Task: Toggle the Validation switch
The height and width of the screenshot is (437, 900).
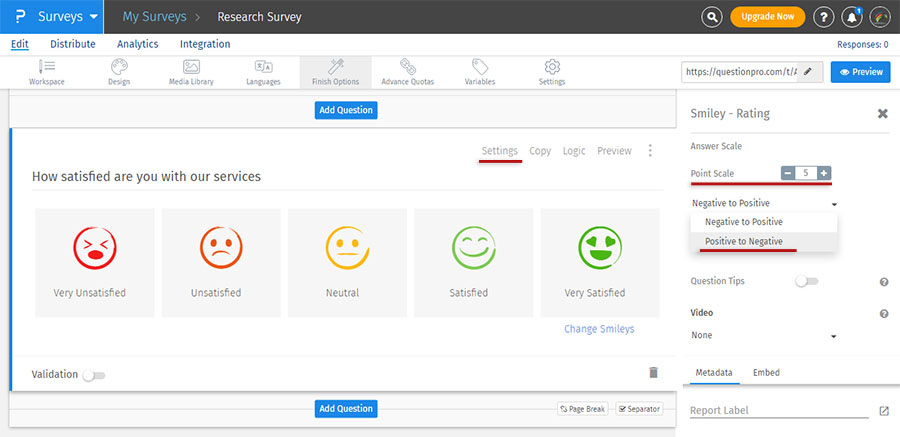Action: pyautogui.click(x=93, y=375)
